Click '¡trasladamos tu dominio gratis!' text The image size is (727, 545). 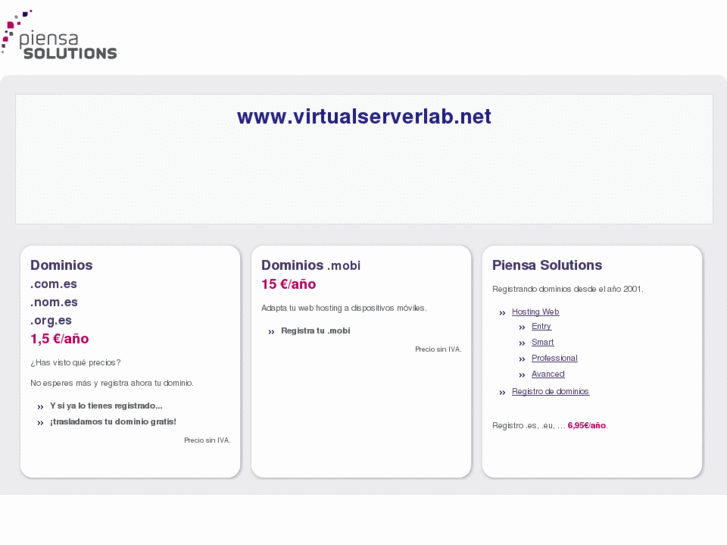[113, 422]
